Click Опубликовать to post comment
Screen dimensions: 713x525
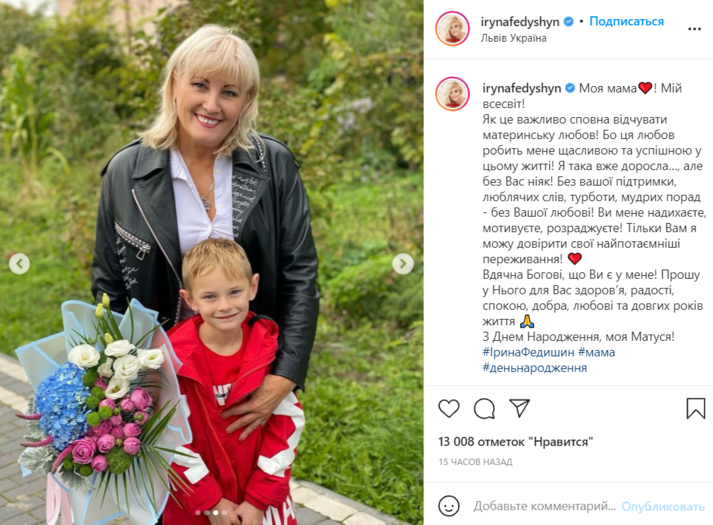coord(663,506)
